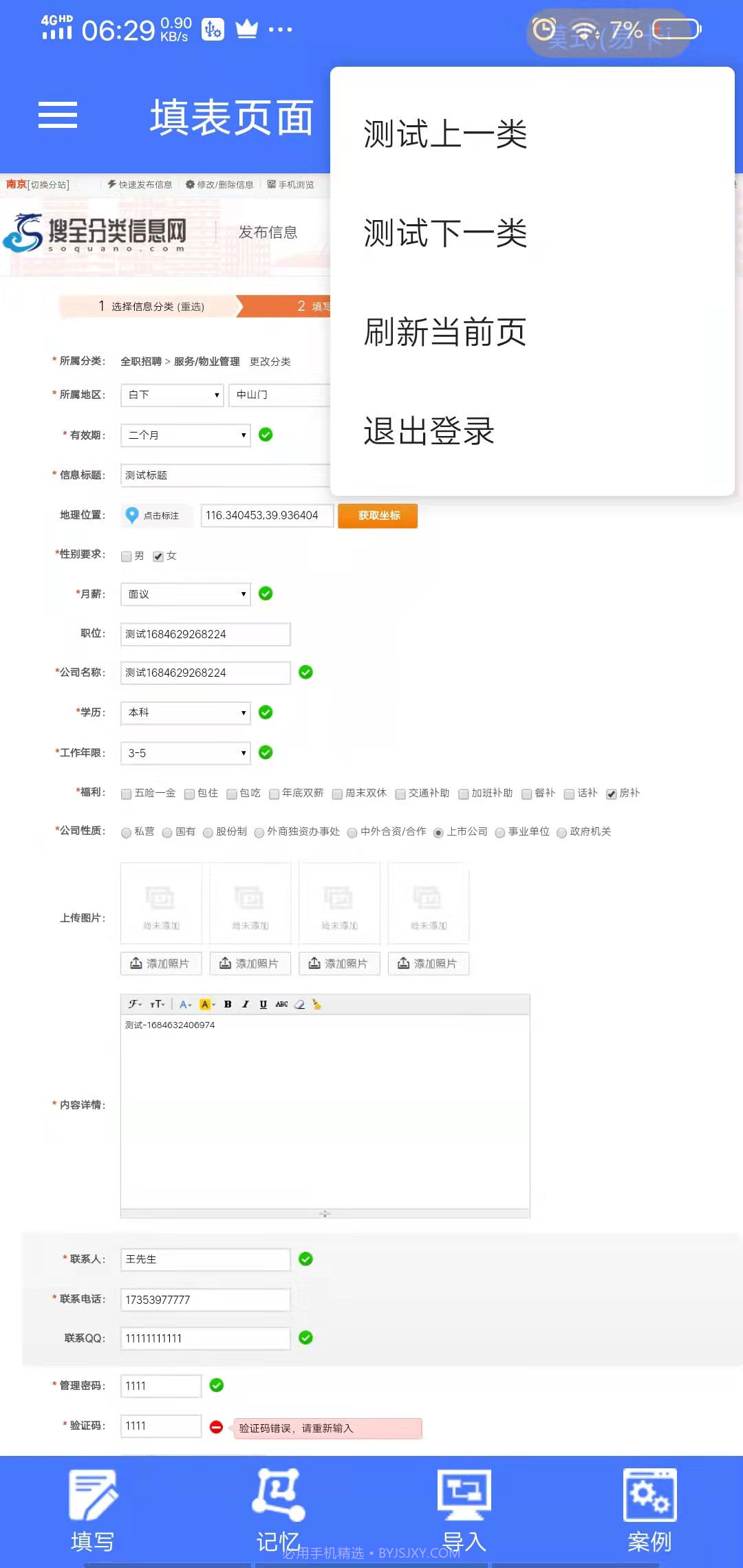Open the font size tool in editor
This screenshot has height=1568, width=743.
[x=158, y=1004]
